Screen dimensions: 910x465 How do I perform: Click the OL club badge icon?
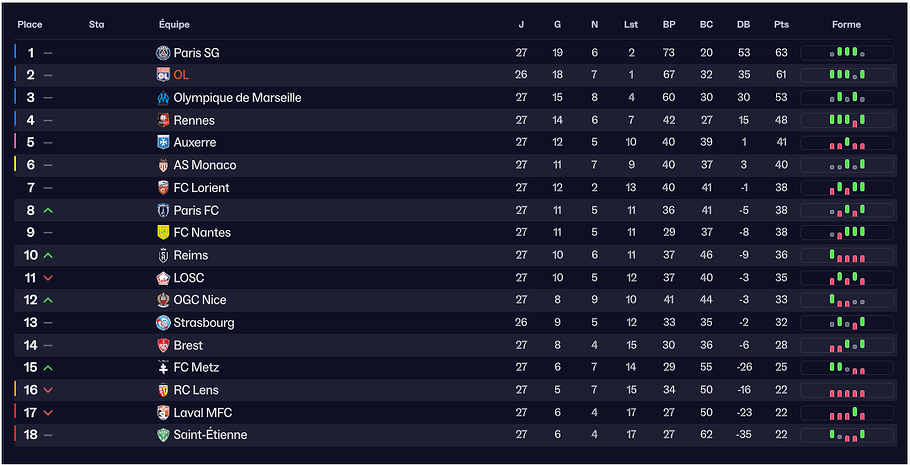click(x=164, y=75)
